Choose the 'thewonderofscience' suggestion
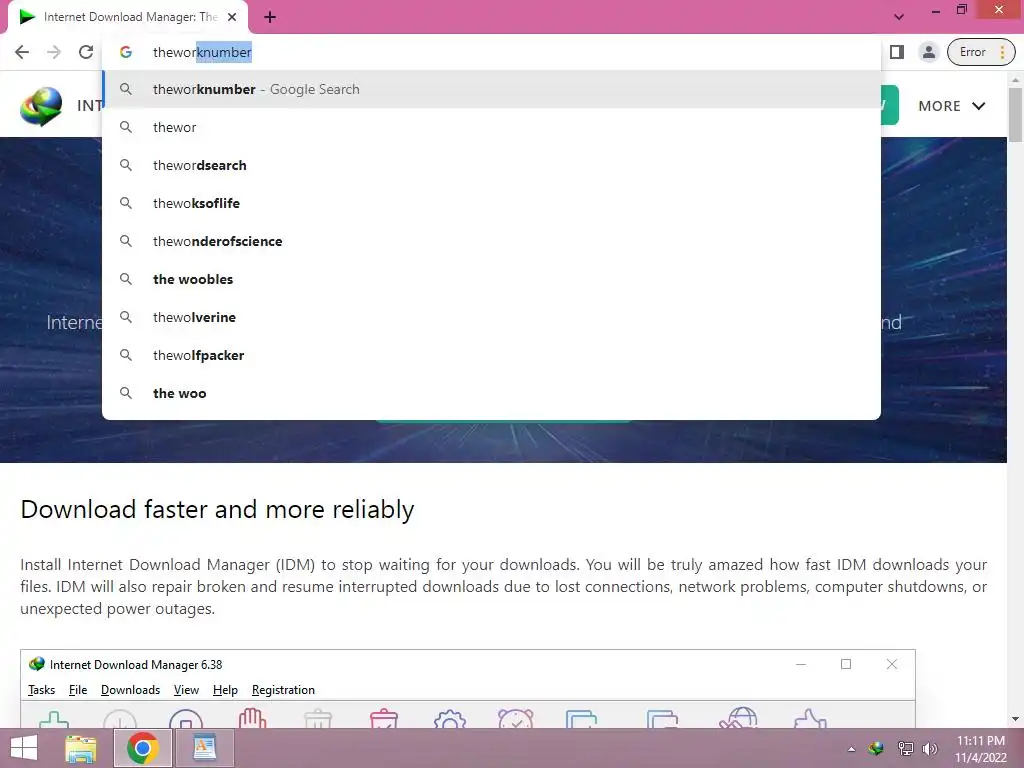 [491, 241]
